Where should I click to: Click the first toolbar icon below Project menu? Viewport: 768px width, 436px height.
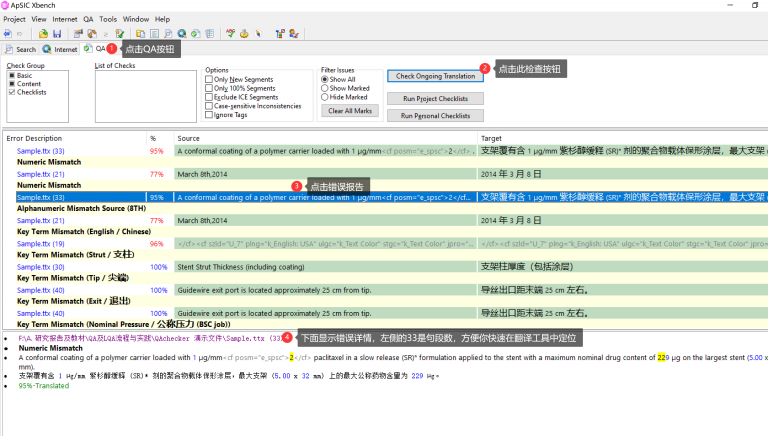coord(8,33)
